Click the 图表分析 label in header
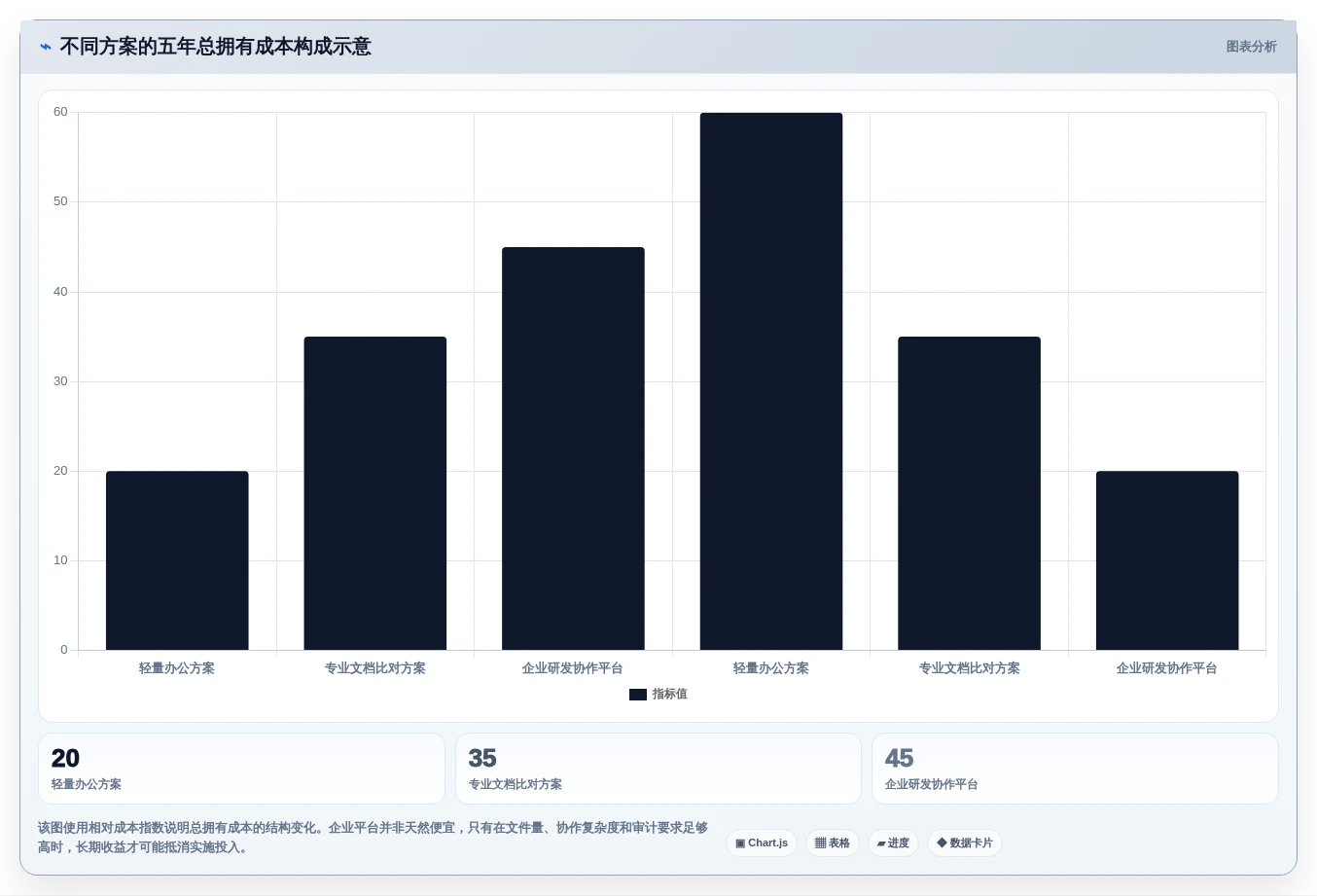1317x896 pixels. pyautogui.click(x=1251, y=47)
